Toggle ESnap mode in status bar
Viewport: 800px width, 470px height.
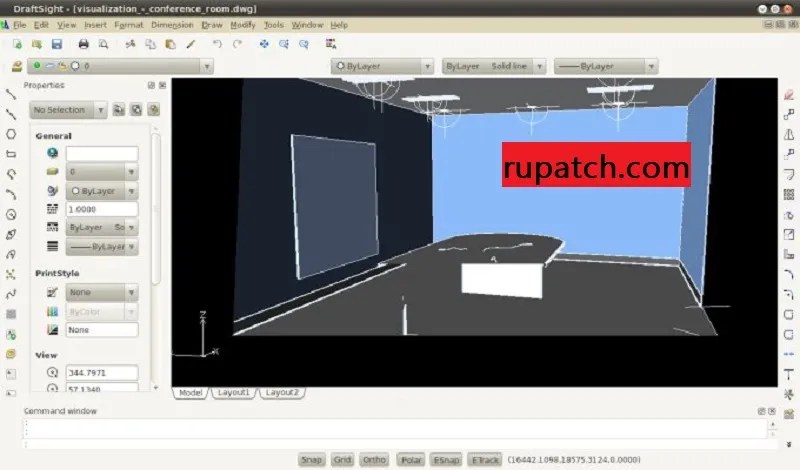point(446,460)
